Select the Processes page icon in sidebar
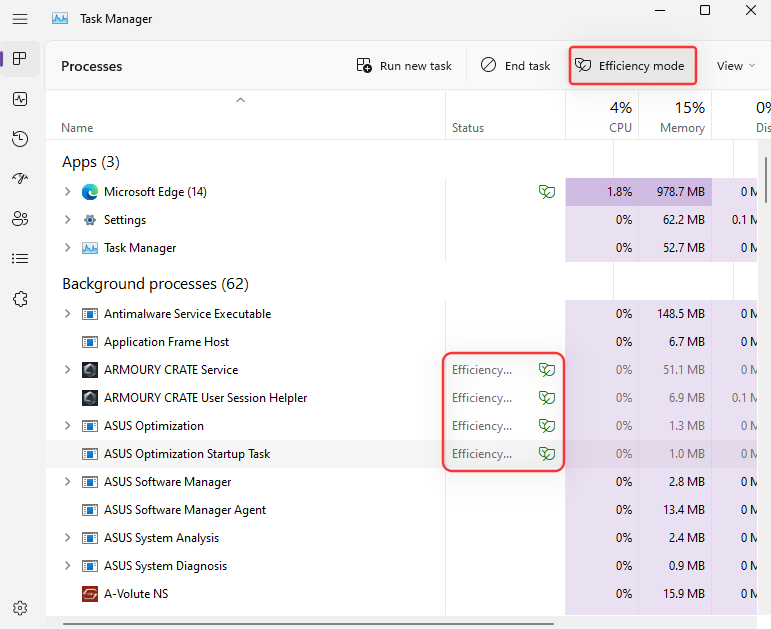 point(20,59)
